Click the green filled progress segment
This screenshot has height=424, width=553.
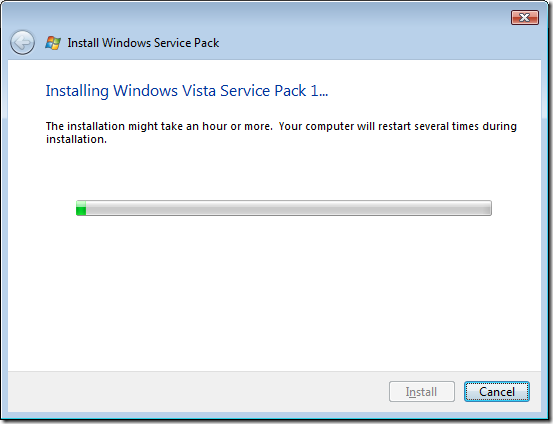pyautogui.click(x=81, y=208)
